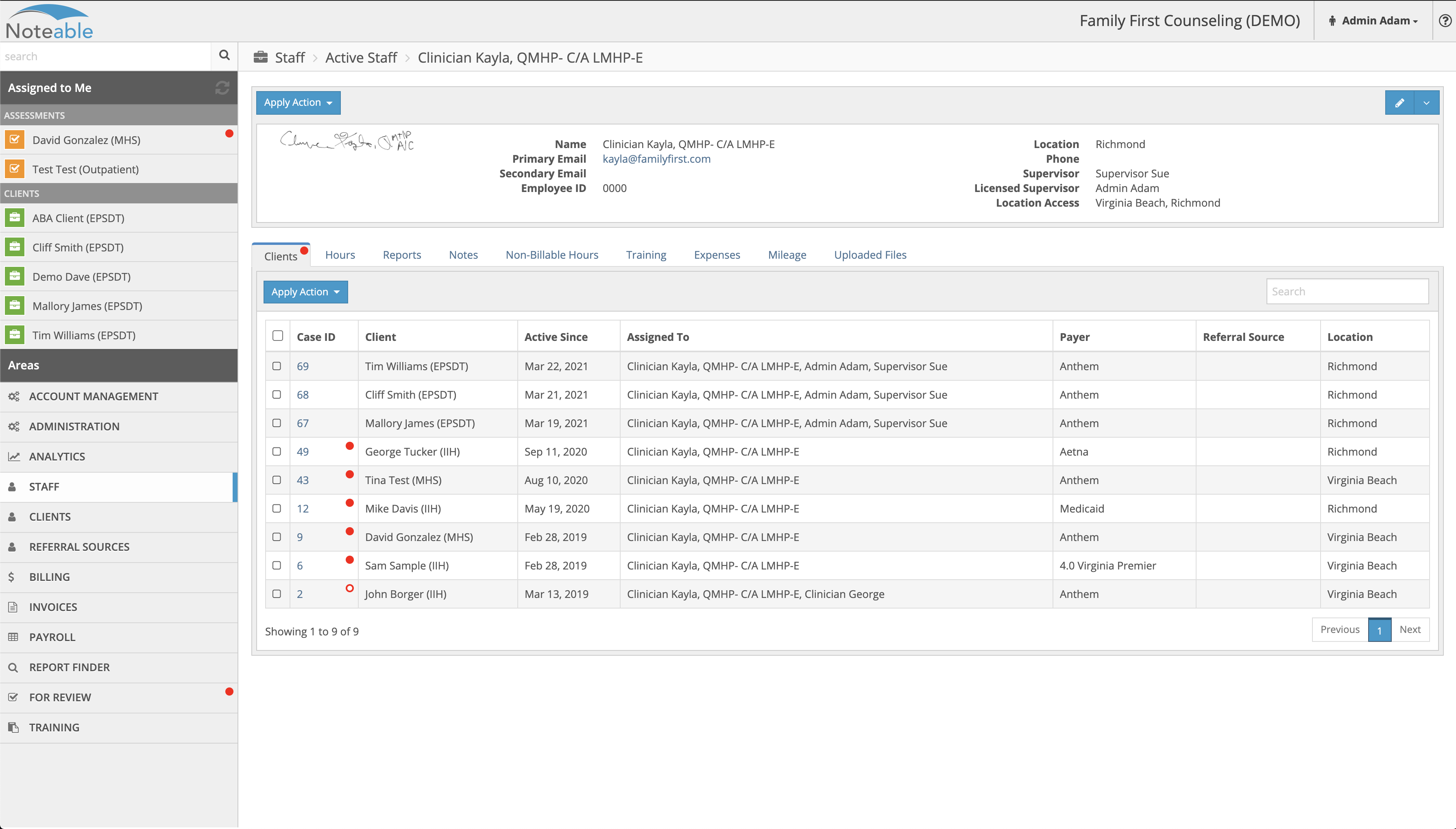Click the briefcase icon in breadcrumb

pos(261,57)
